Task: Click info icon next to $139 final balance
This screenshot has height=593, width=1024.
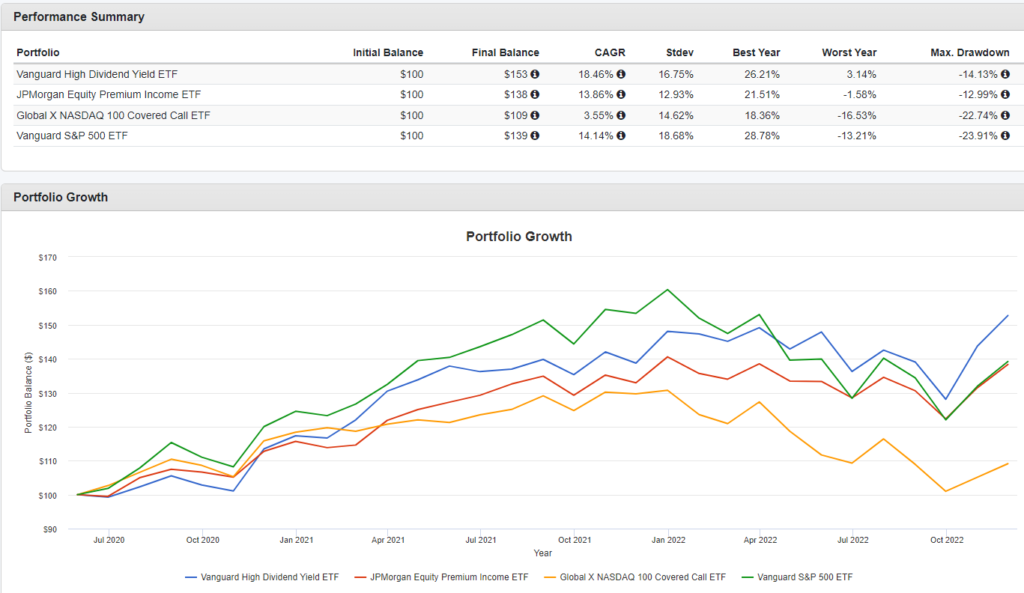Action: (535, 136)
